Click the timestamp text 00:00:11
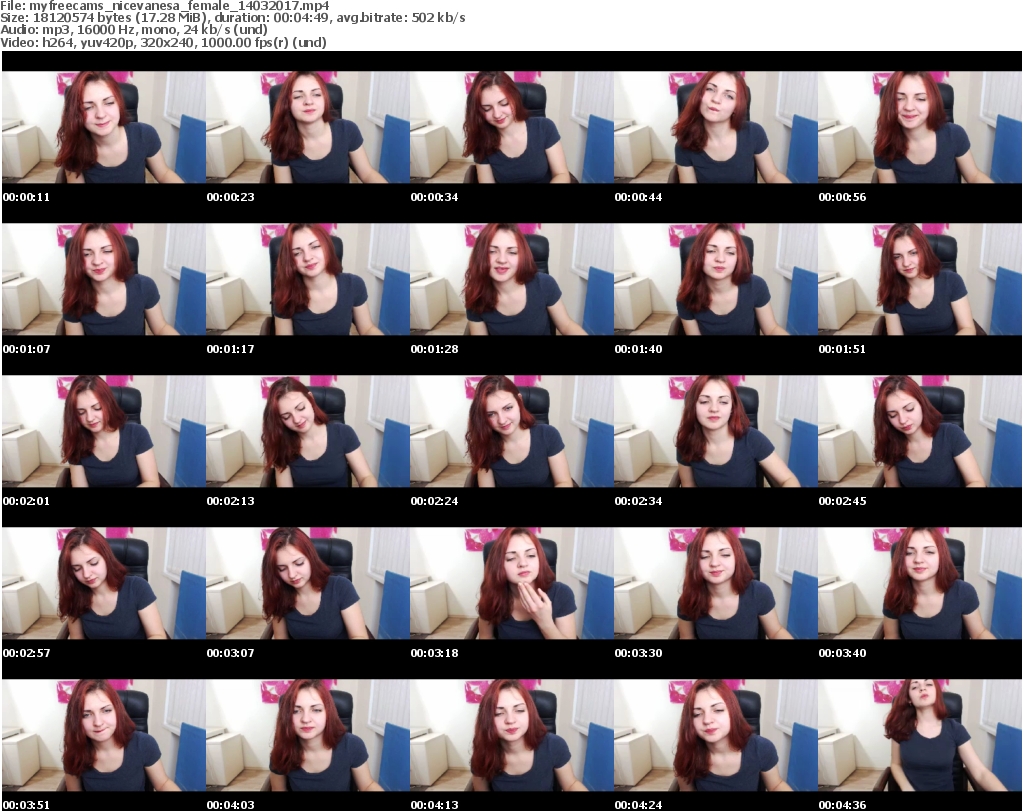This screenshot has height=811, width=1024. (26, 197)
